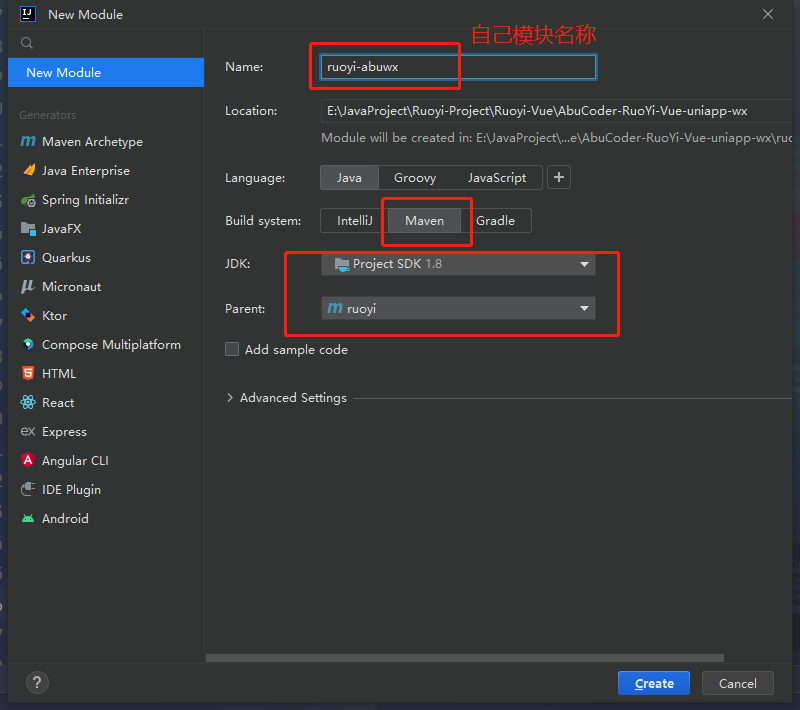Click the Create button
Viewport: 800px width, 710px height.
click(654, 683)
